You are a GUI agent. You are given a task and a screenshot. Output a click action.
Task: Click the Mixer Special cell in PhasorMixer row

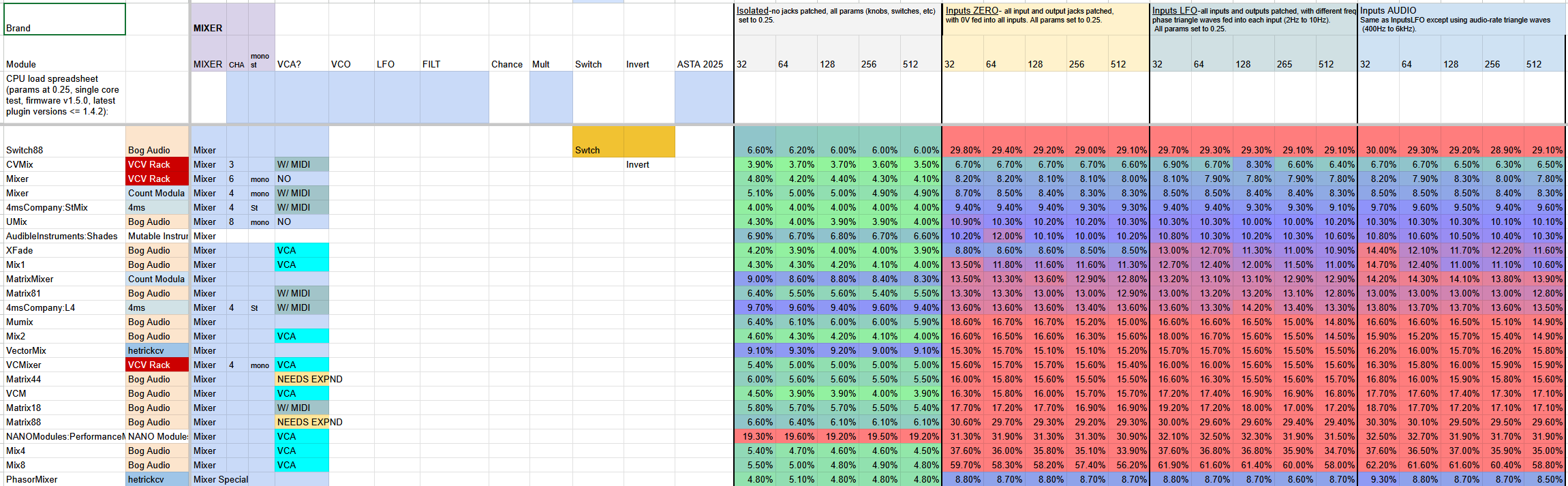click(221, 479)
